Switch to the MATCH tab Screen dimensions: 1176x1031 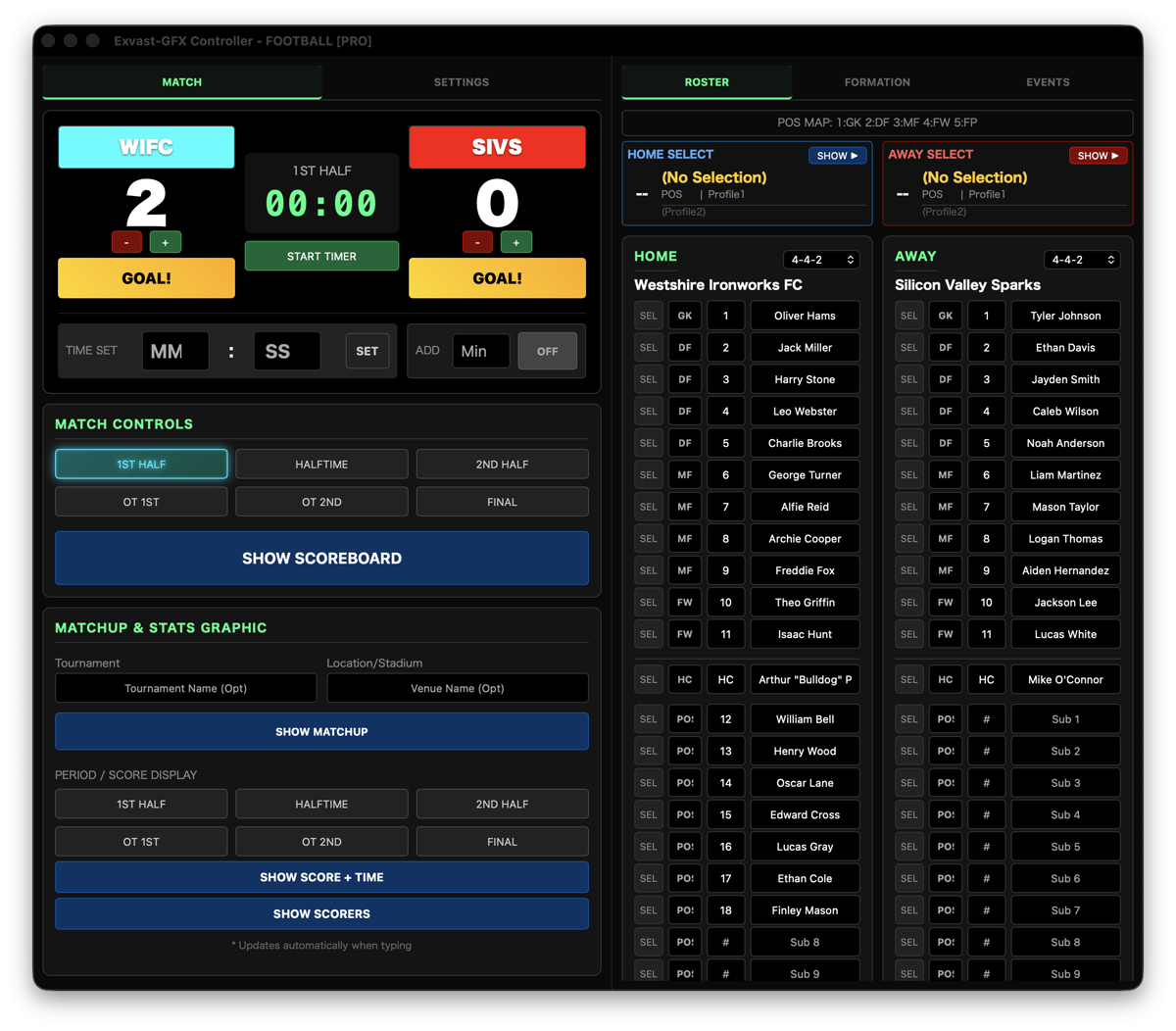coord(182,82)
